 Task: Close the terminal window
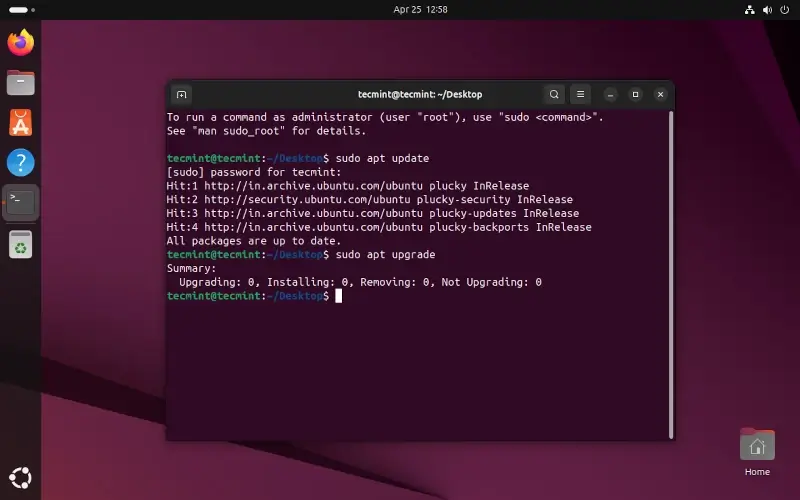click(660, 94)
